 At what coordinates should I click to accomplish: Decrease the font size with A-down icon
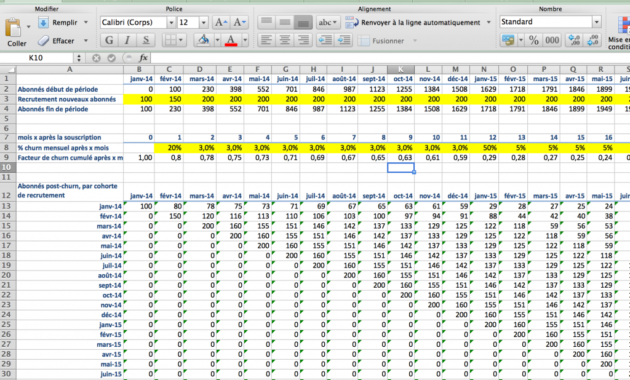click(239, 22)
